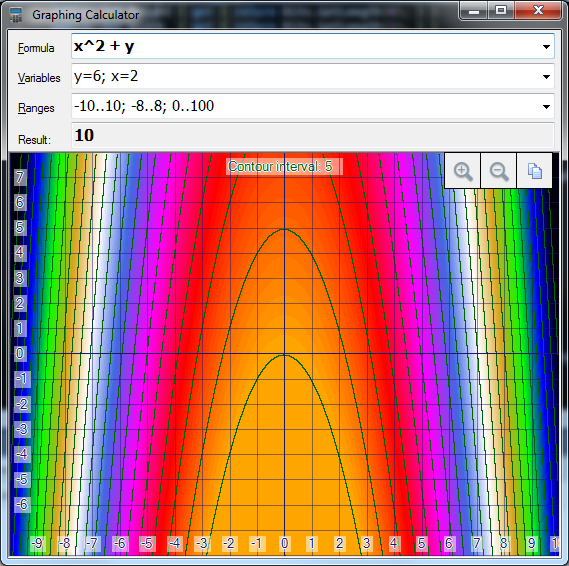Zoom in on the graph
569x566 pixels.
click(463, 171)
